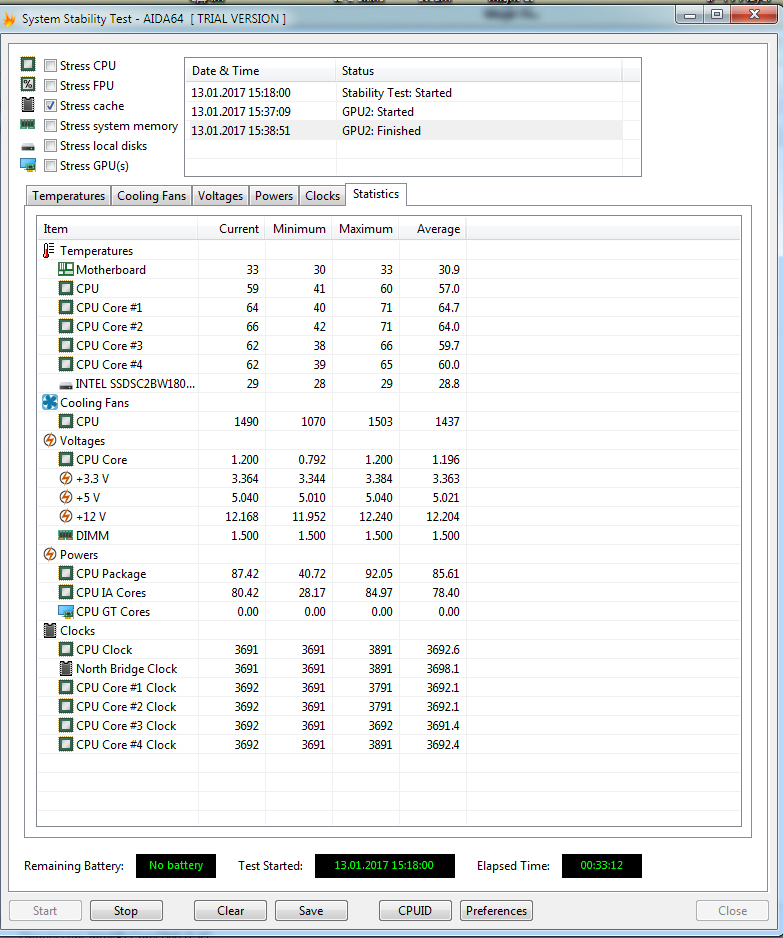Click the +12 V lightning icon
This screenshot has width=783, height=938.
click(x=66, y=516)
